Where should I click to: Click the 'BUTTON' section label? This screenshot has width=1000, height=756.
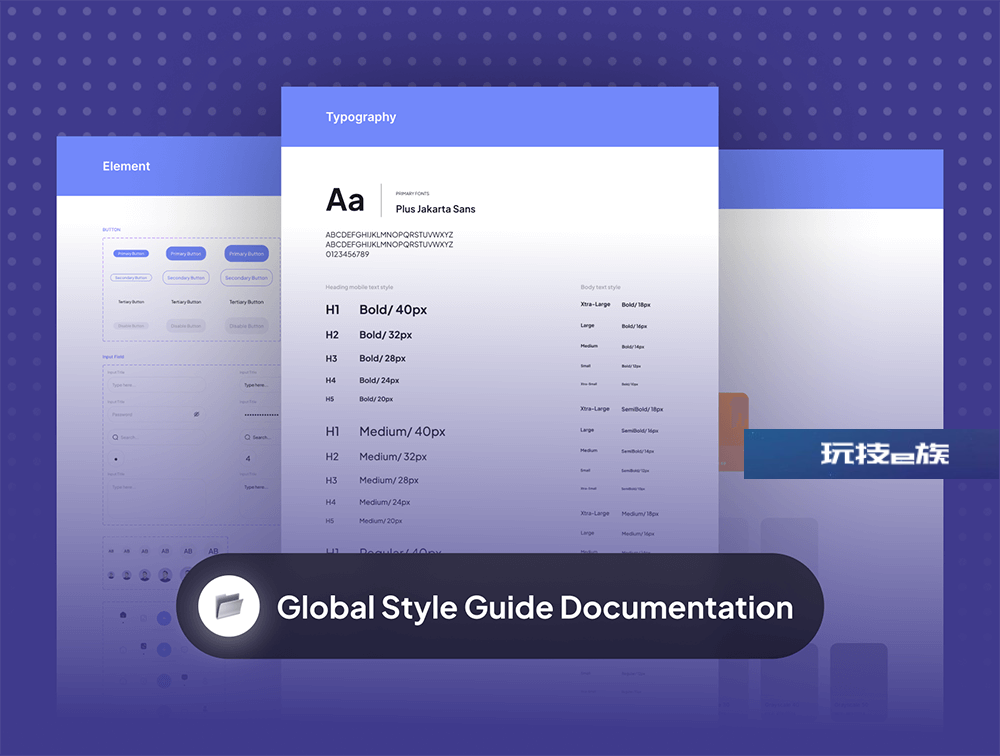(112, 230)
